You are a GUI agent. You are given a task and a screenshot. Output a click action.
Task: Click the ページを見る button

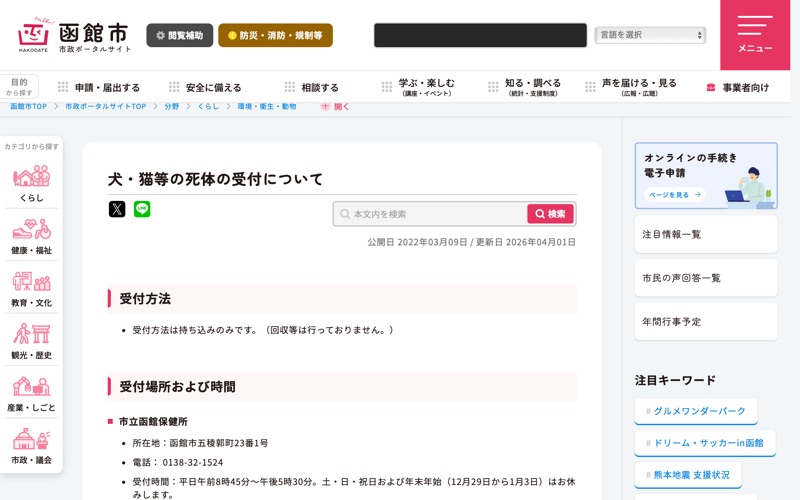[x=675, y=194]
